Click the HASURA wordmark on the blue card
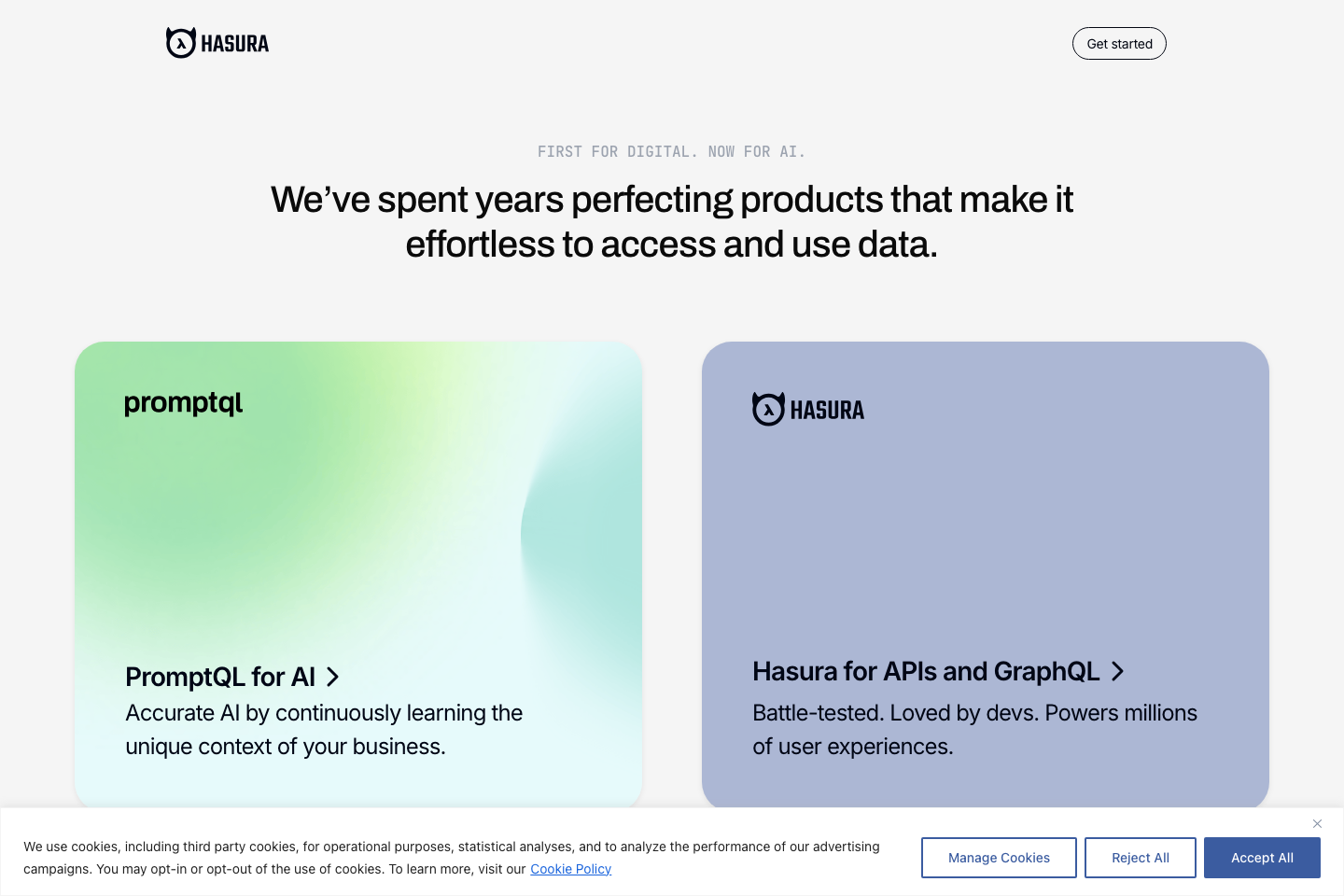The height and width of the screenshot is (896, 1344). coord(828,410)
